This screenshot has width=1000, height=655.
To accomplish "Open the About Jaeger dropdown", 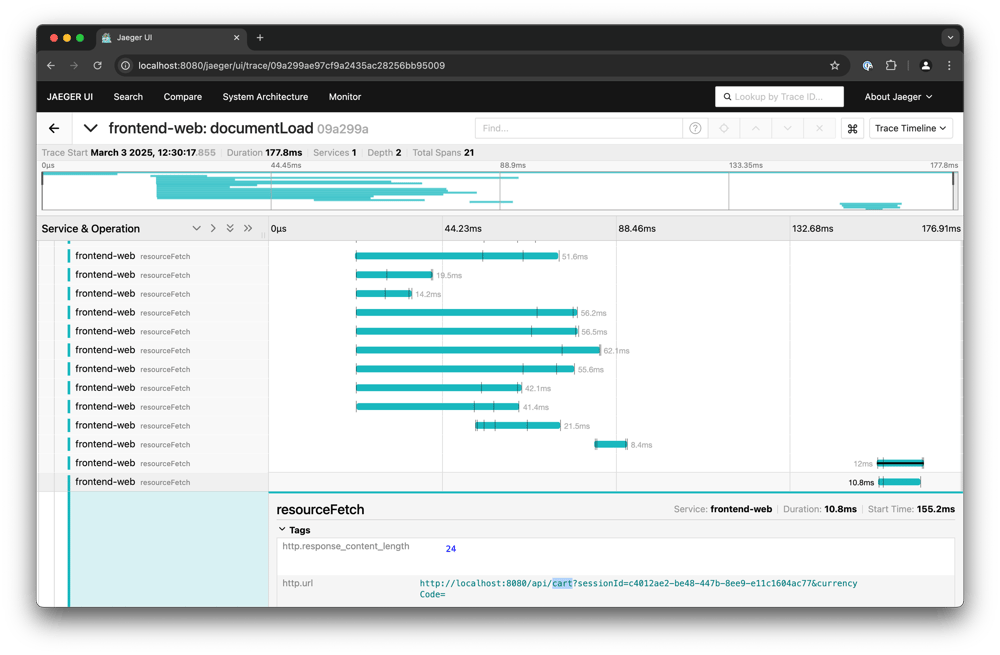I will [898, 97].
